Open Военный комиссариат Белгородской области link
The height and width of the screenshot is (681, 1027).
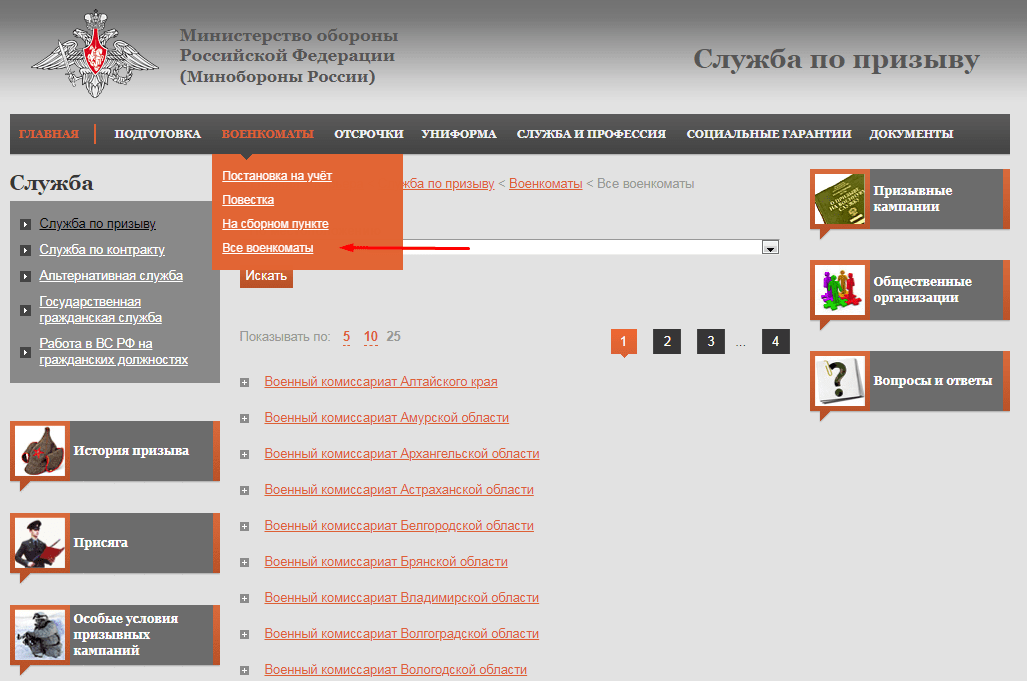[399, 526]
